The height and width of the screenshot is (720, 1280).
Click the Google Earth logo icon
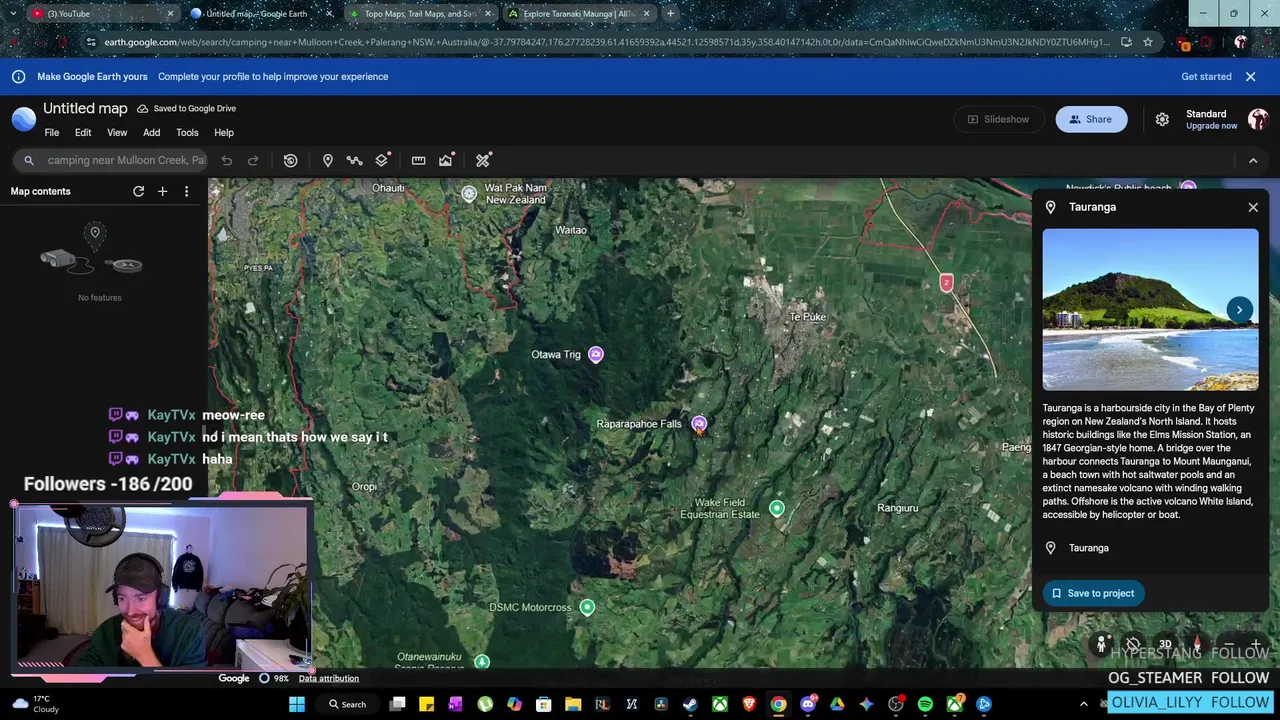coord(24,119)
